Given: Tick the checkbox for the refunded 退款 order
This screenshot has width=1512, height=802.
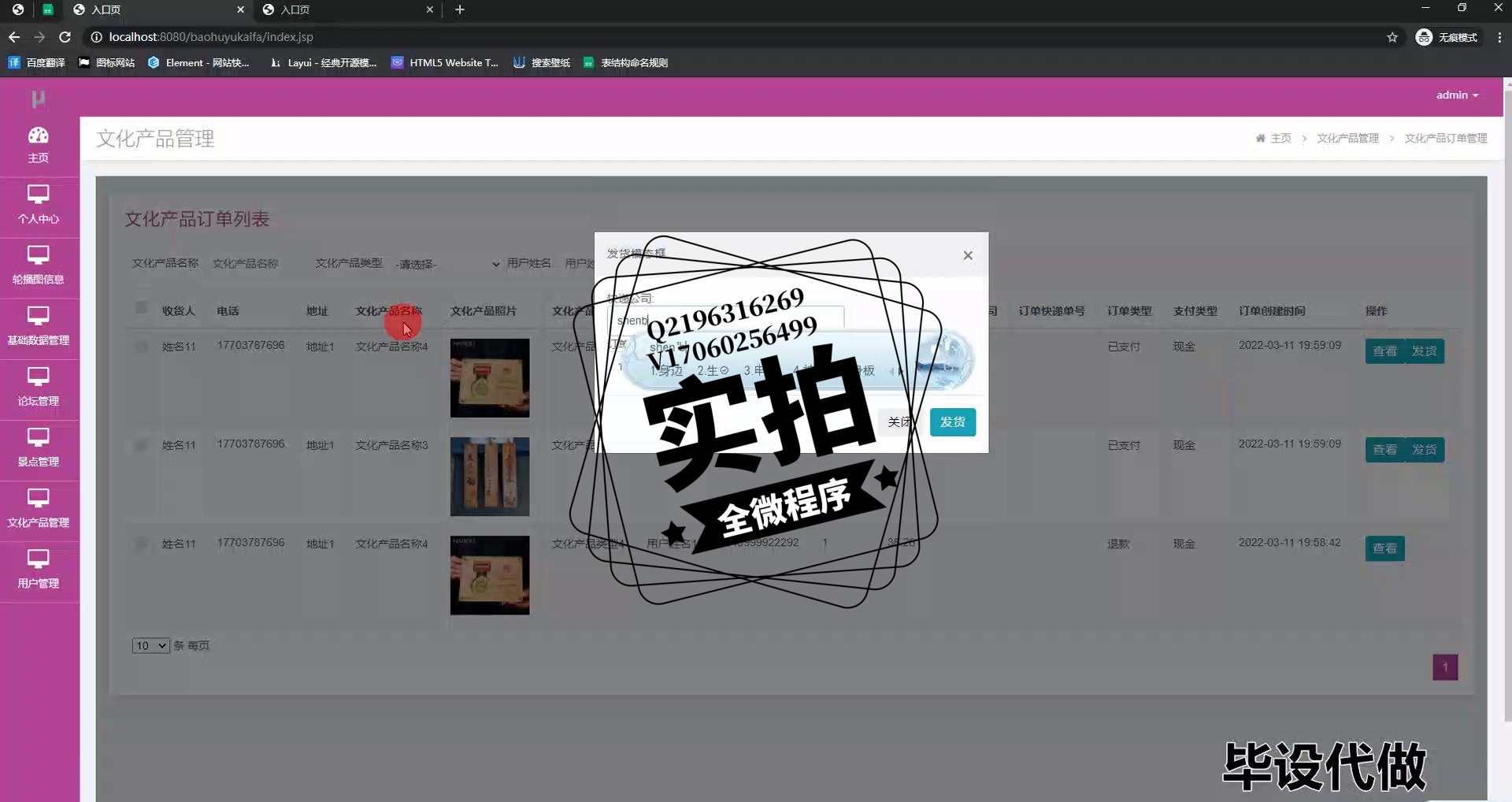Looking at the screenshot, I should 141,544.
